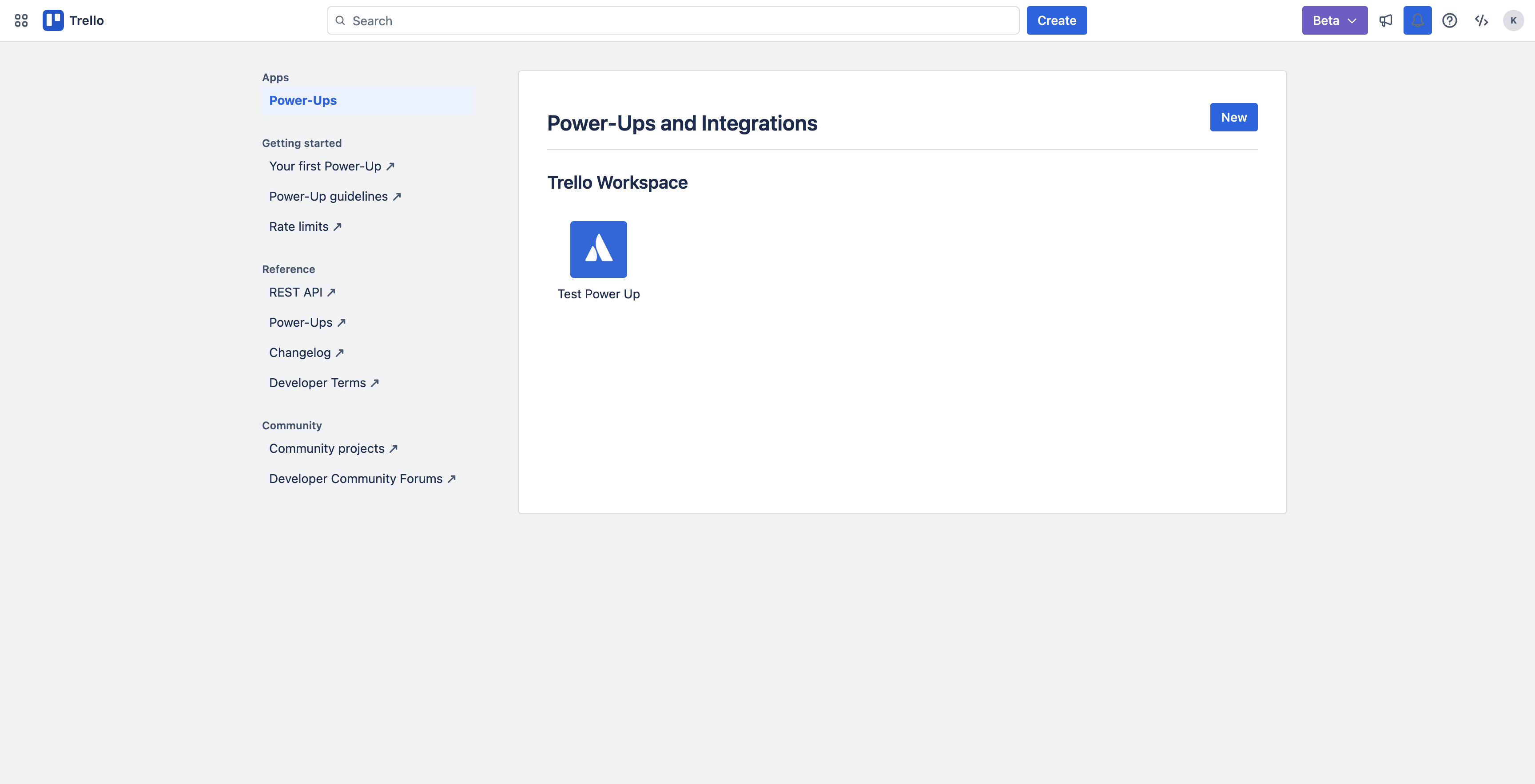The height and width of the screenshot is (784, 1535).
Task: Click the Community section label
Action: pos(292,425)
